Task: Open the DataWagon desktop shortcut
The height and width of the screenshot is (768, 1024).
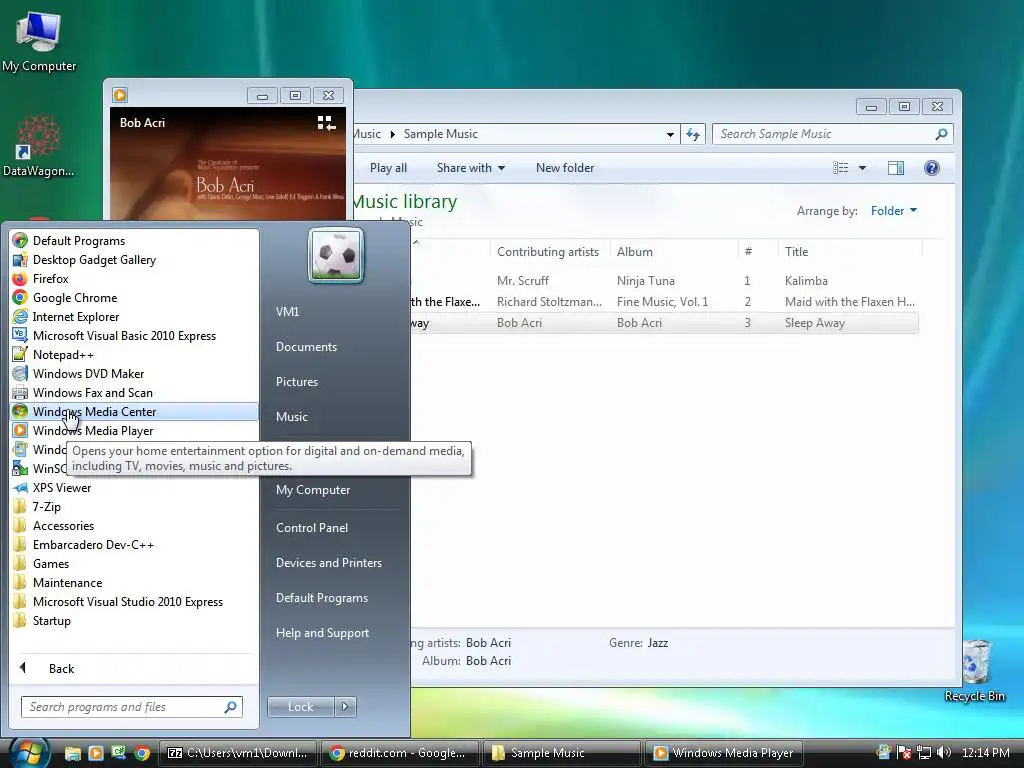Action: [38, 146]
